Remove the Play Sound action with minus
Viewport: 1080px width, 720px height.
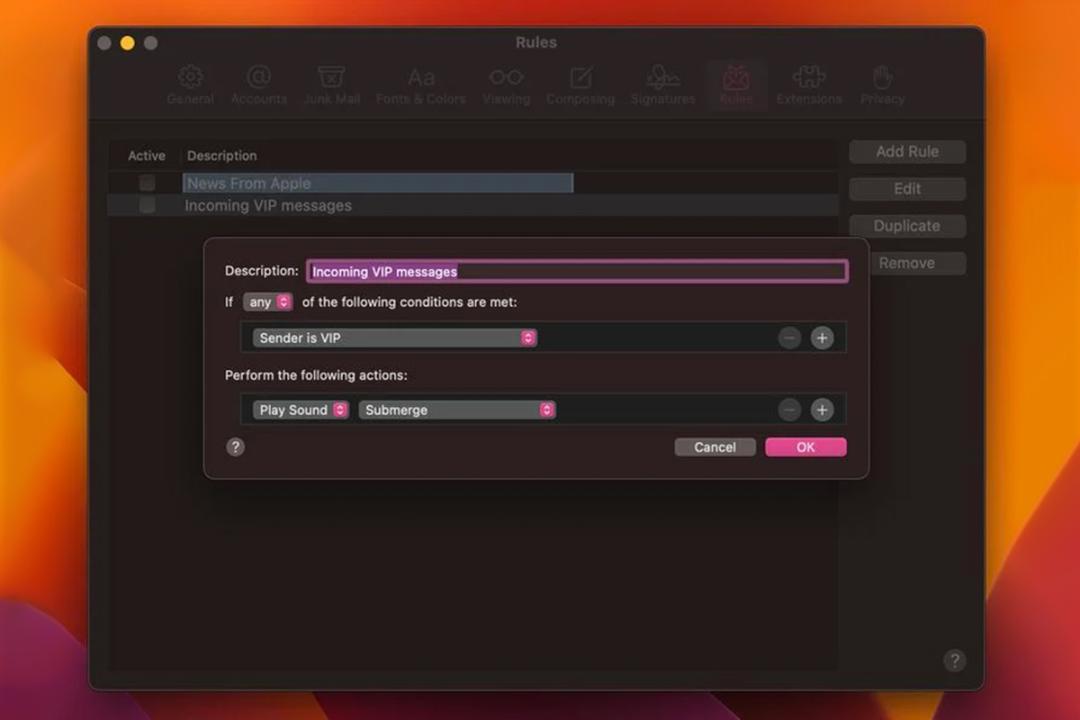(x=789, y=410)
